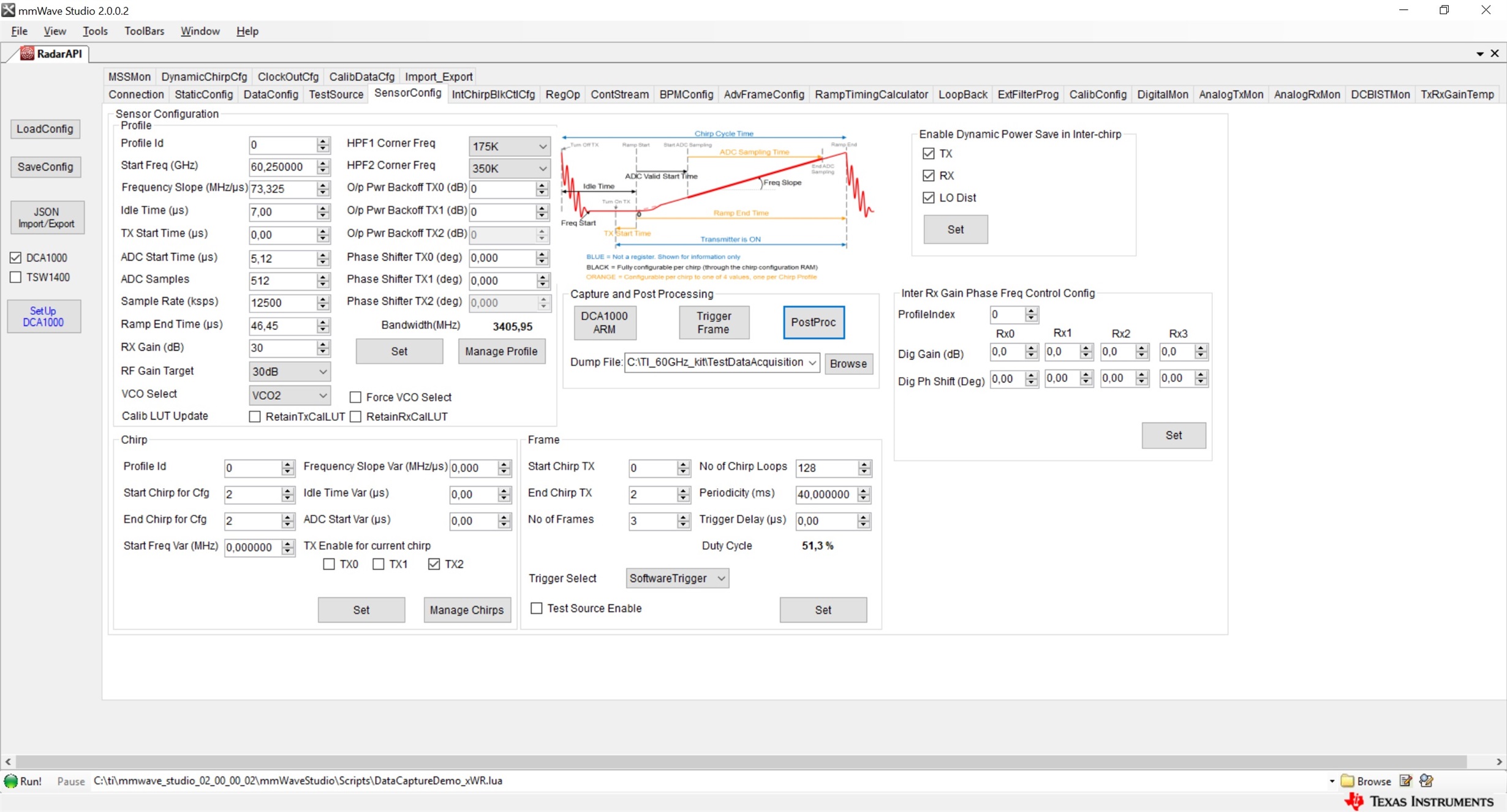The width and height of the screenshot is (1507, 812).
Task: Click the Manage Profile button
Action: [501, 351]
